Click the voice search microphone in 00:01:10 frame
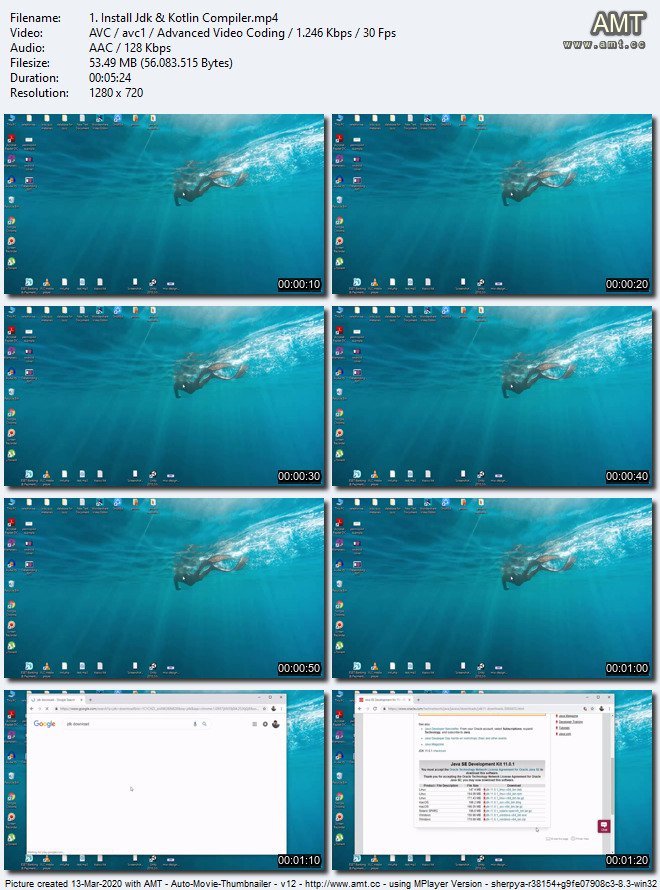This screenshot has width=660, height=890. [195, 724]
